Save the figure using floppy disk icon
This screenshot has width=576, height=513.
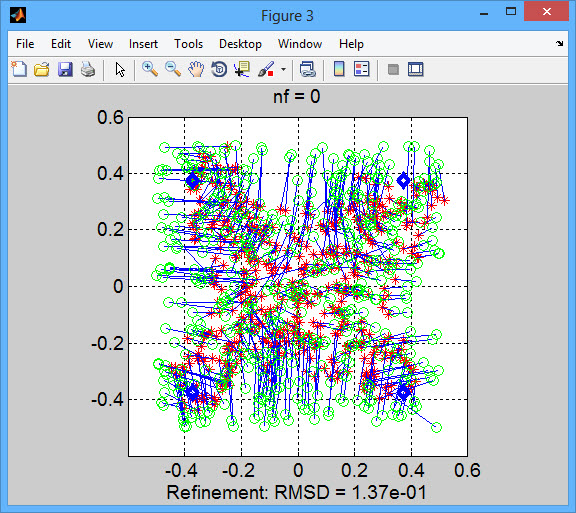coord(65,69)
